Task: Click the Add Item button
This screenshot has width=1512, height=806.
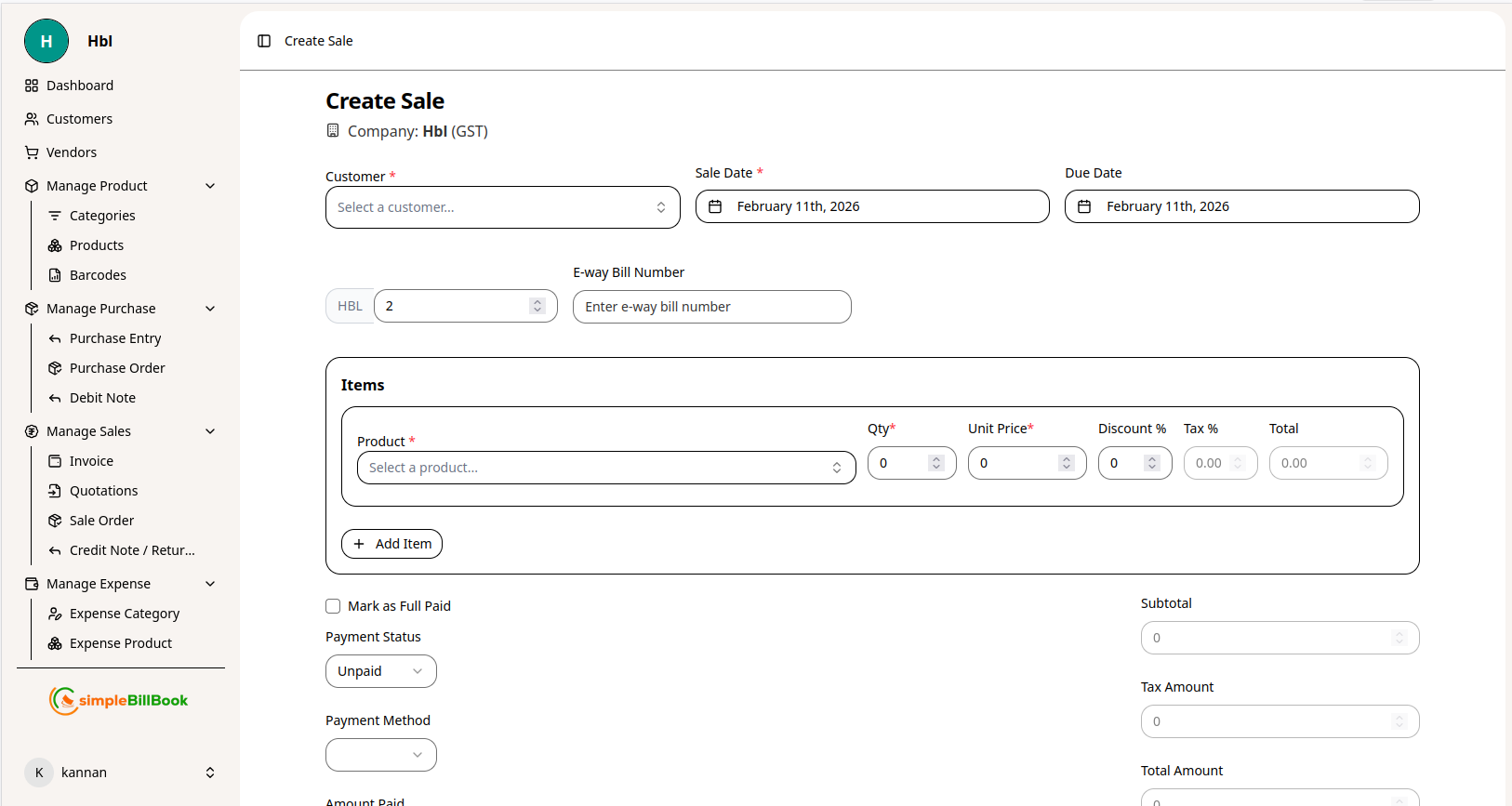Action: pos(391,544)
